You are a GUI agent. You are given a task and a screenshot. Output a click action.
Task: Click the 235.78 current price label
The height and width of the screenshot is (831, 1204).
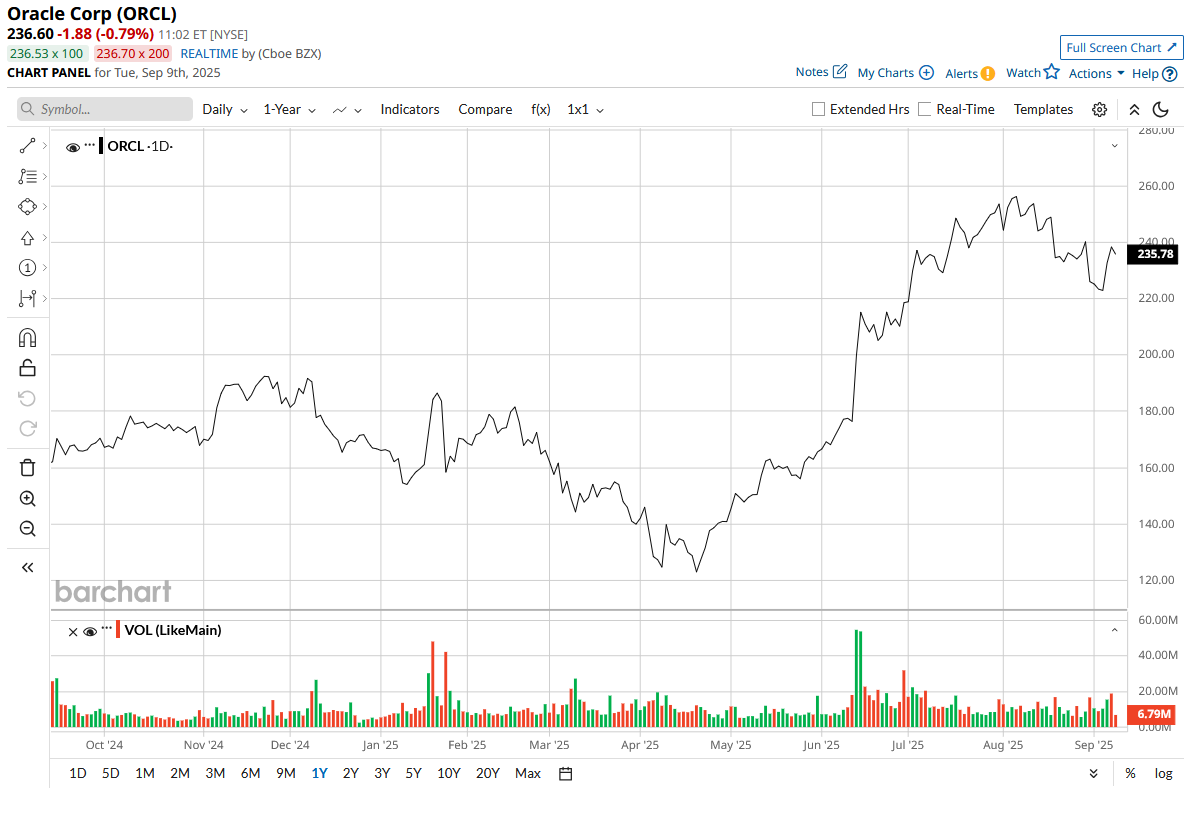click(1153, 254)
